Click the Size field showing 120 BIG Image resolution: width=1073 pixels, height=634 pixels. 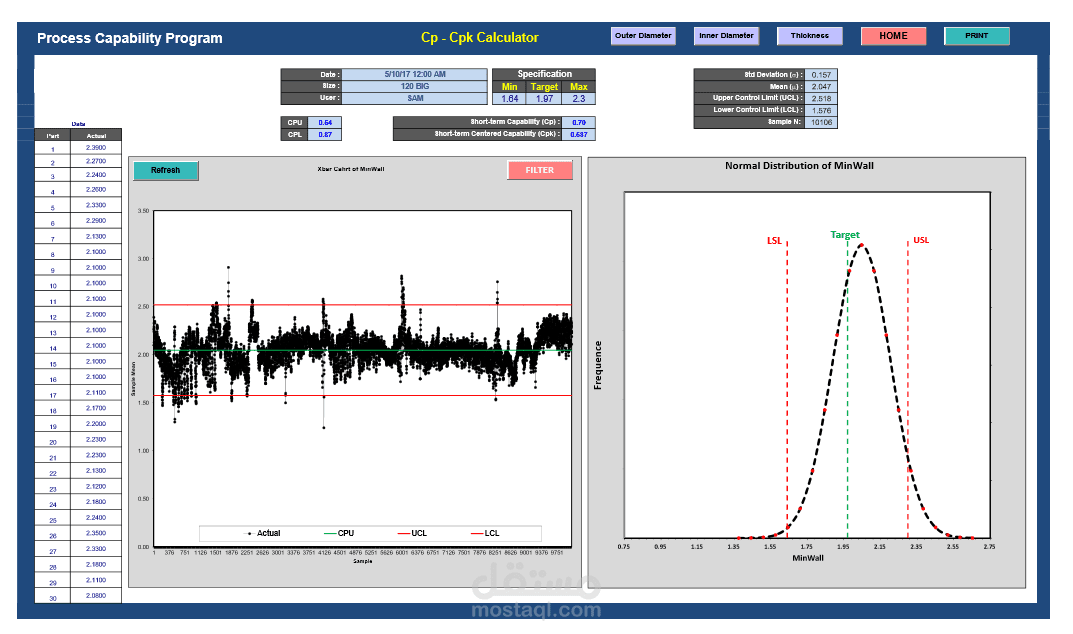point(415,86)
